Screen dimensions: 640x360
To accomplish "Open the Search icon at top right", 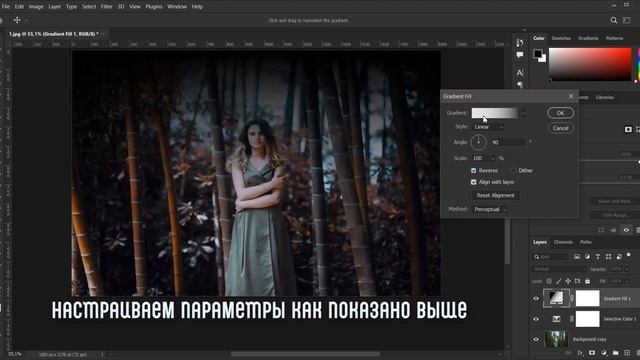I will point(613,20).
